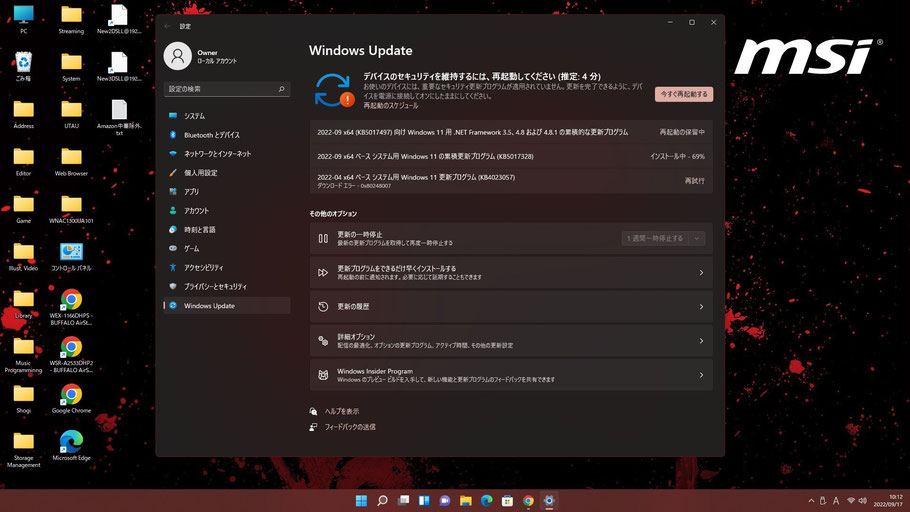
Task: Click the volume tray icon
Action: click(862, 501)
